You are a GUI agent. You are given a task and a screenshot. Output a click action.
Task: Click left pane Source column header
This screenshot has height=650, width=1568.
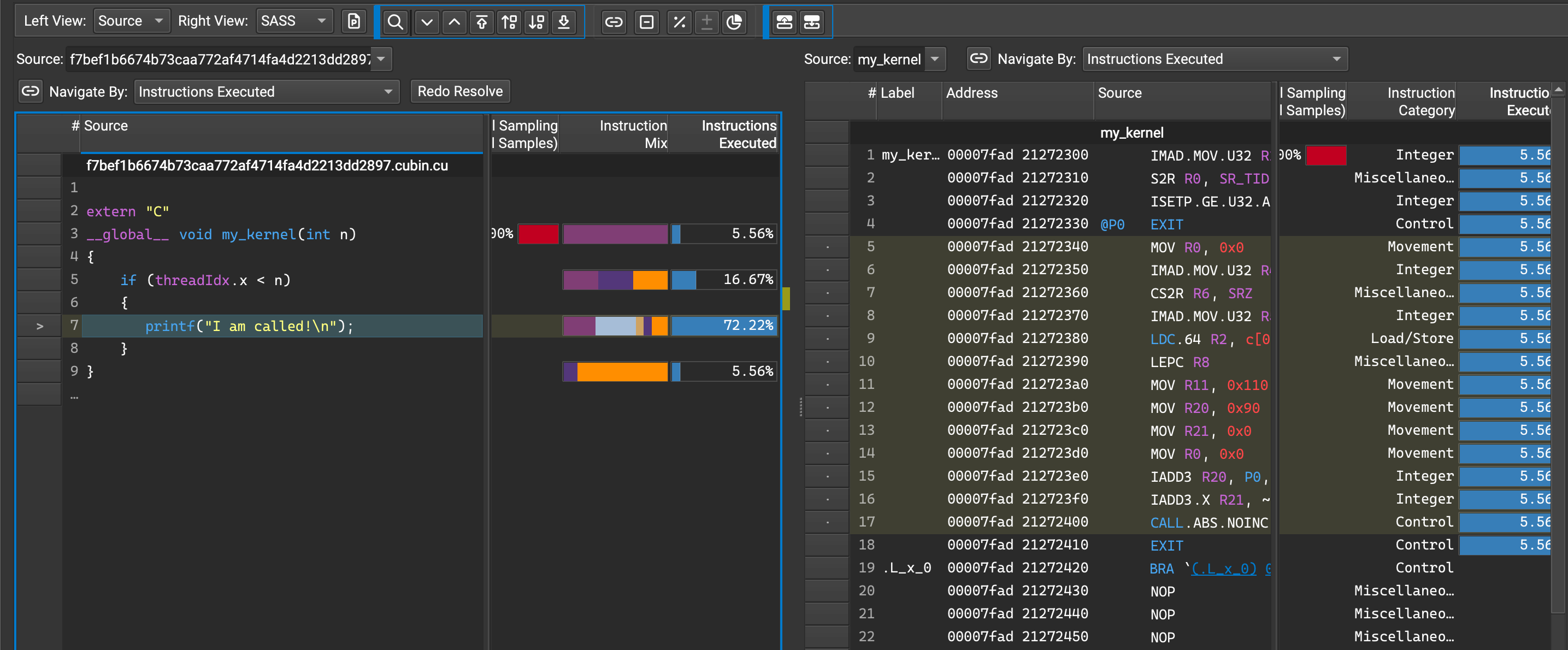pos(282,133)
